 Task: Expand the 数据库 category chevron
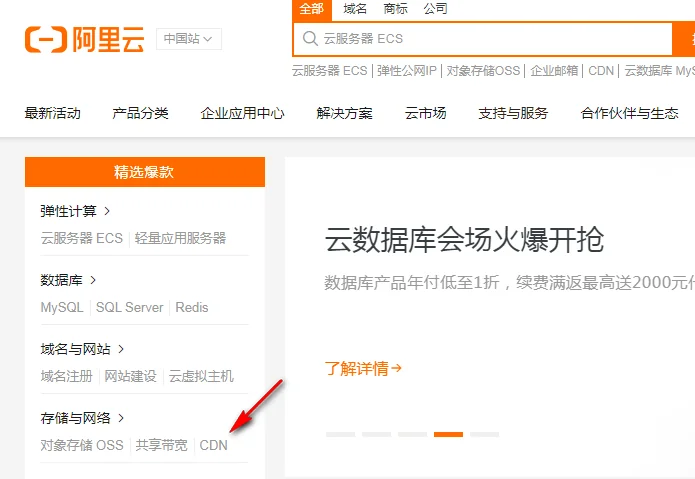coord(93,280)
